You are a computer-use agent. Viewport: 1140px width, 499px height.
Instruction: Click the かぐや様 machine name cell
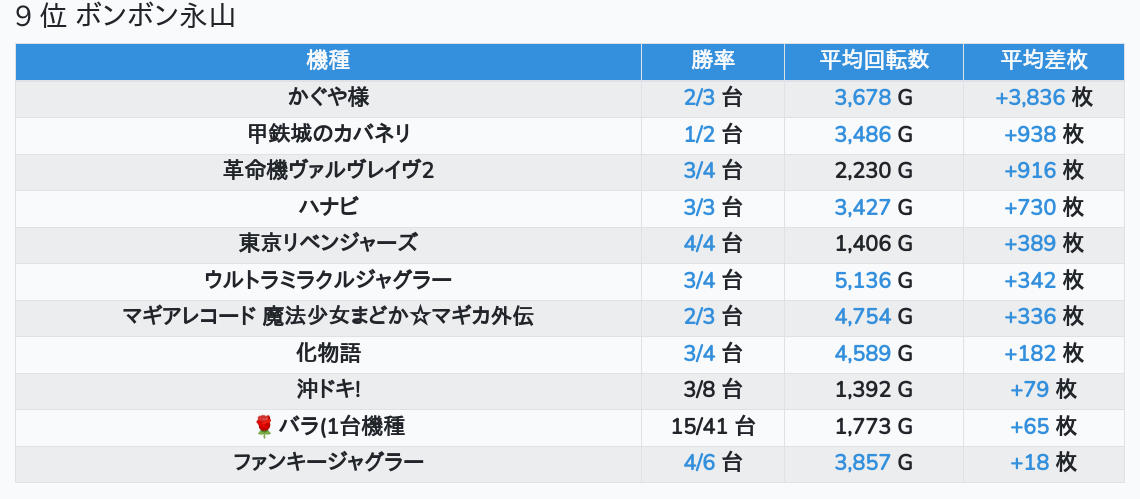[x=328, y=98]
